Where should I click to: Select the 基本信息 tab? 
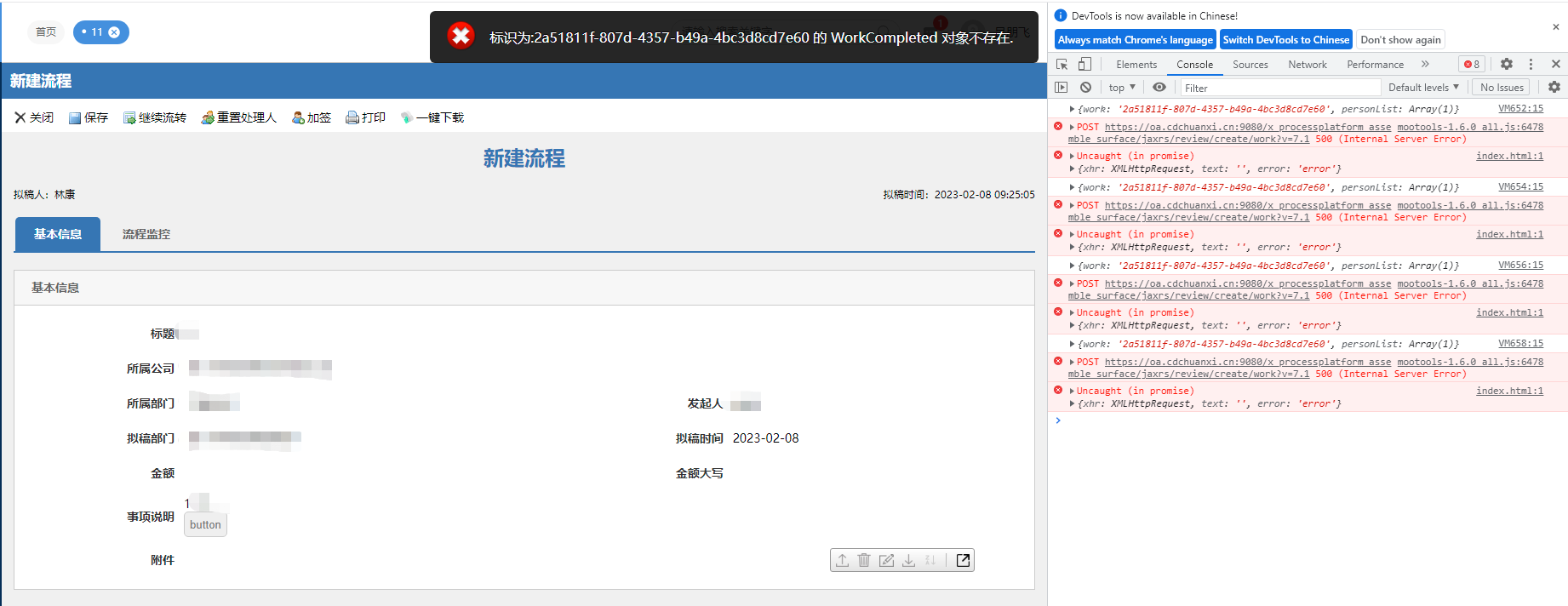(58, 234)
